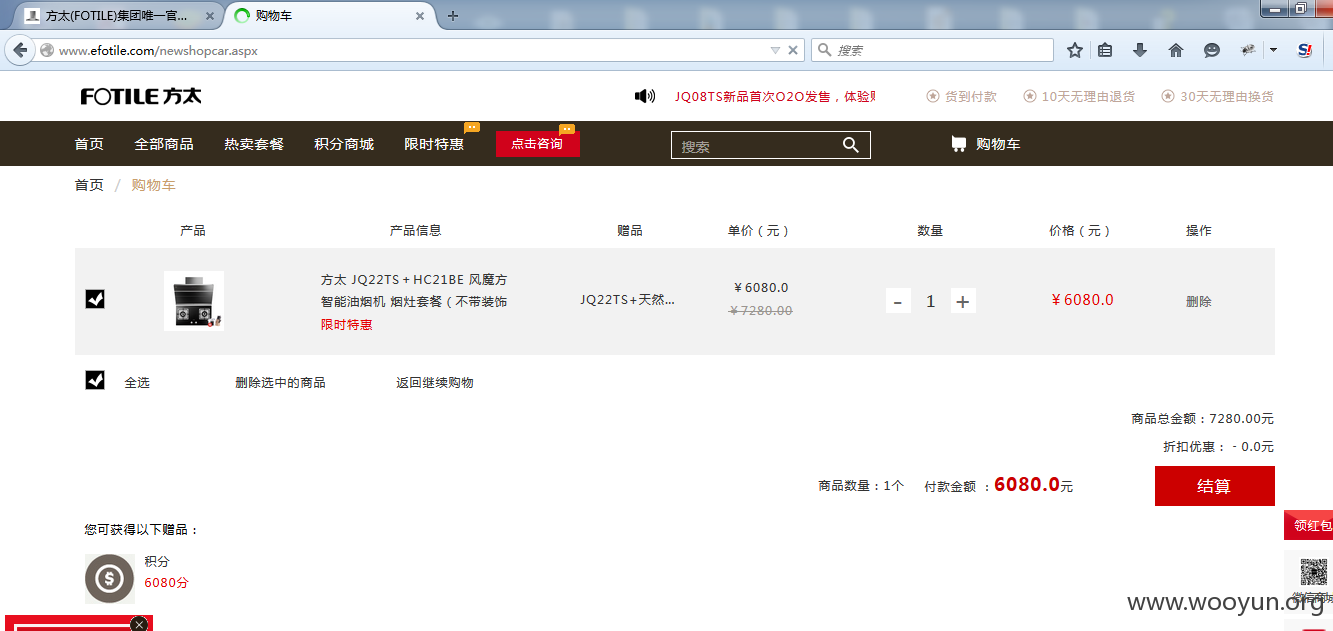Viewport: 1333px width, 631px height.
Task: Toggle the 全选 select-all checkbox
Action: coord(95,380)
